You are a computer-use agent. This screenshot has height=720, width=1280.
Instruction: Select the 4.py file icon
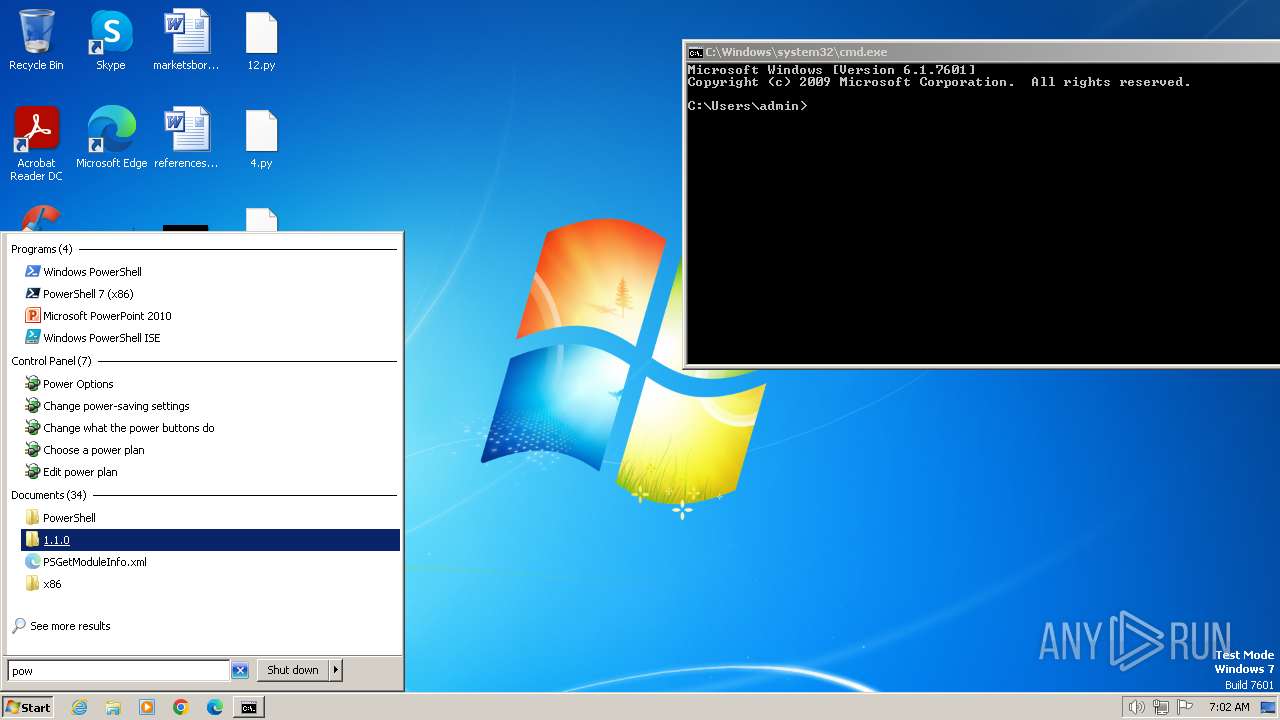coord(261,137)
